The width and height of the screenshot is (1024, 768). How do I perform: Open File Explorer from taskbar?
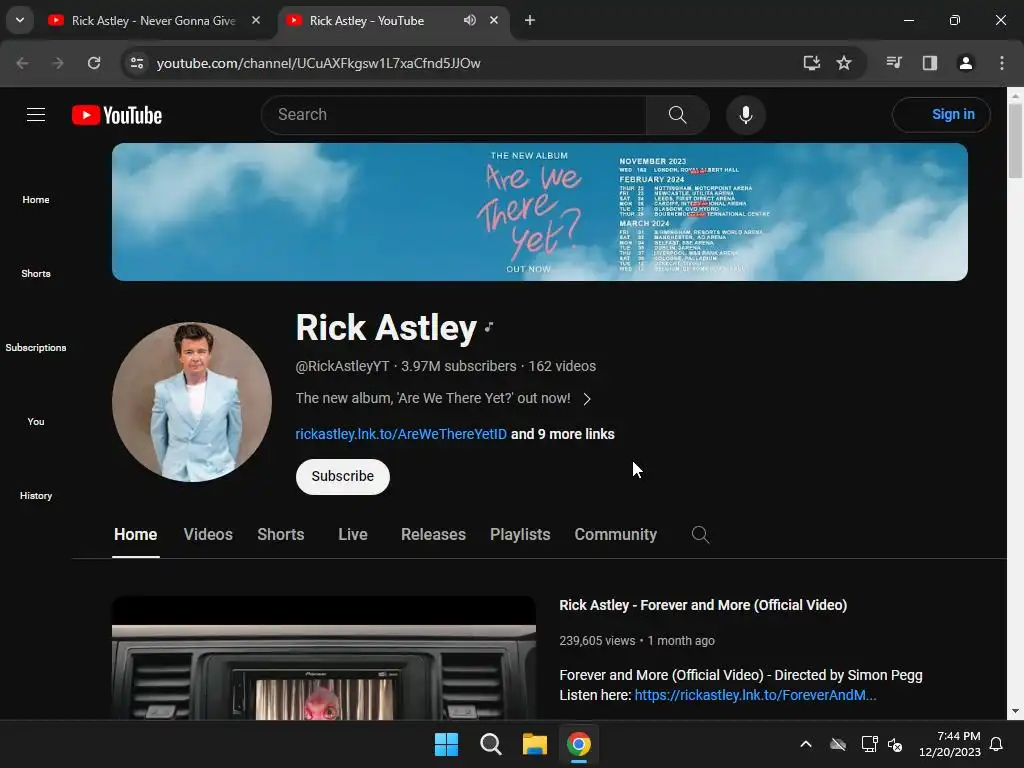[534, 744]
